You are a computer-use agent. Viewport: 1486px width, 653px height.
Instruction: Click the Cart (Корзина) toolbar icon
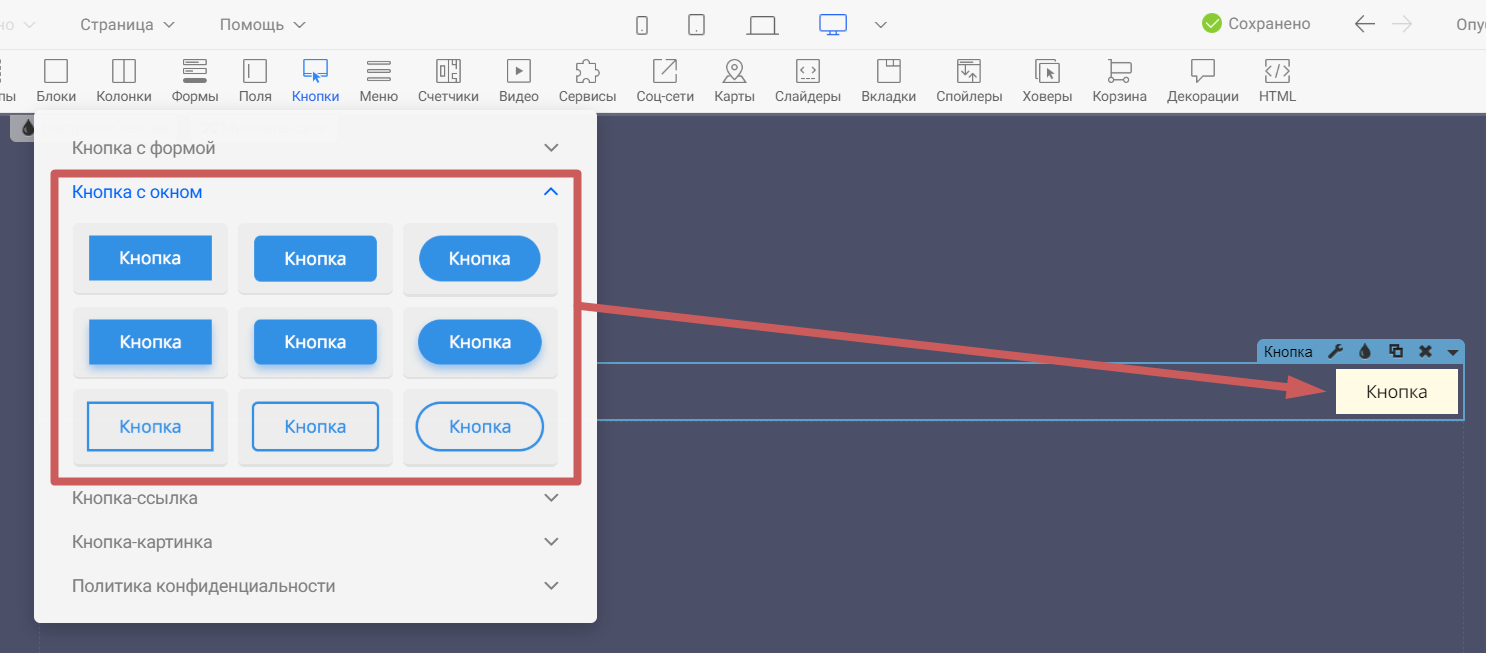coord(1119,80)
